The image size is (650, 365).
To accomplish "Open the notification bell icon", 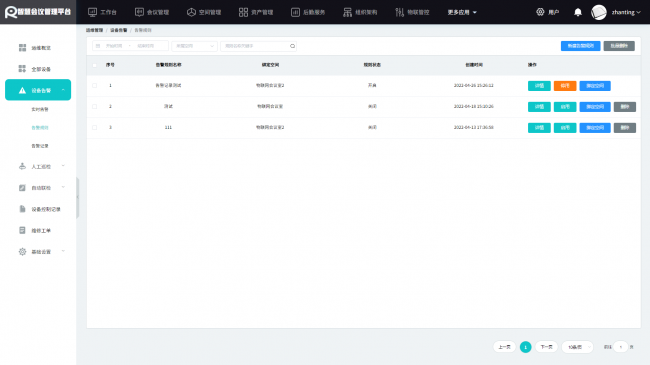I will click(578, 12).
